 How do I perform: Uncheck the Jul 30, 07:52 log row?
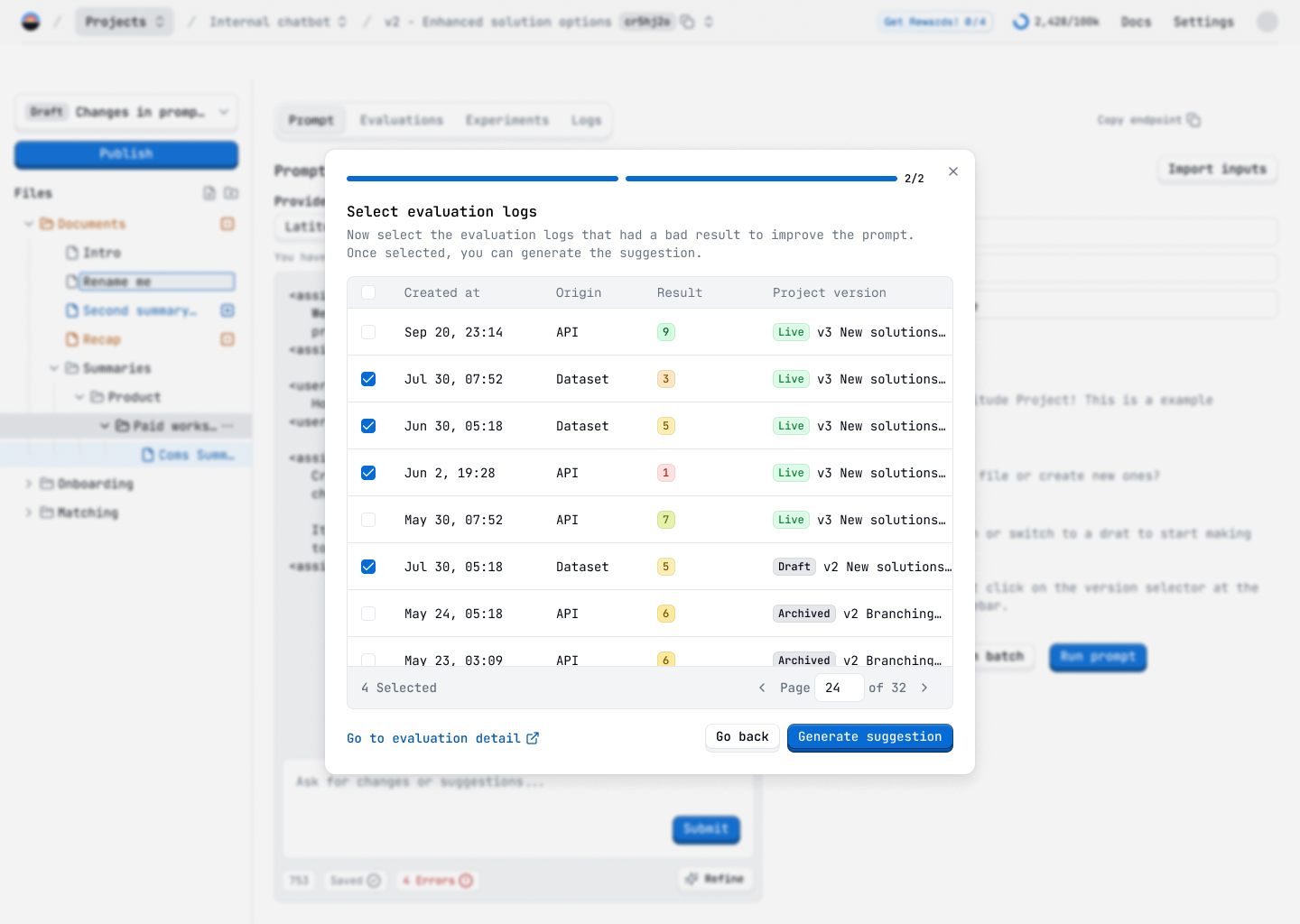[368, 379]
